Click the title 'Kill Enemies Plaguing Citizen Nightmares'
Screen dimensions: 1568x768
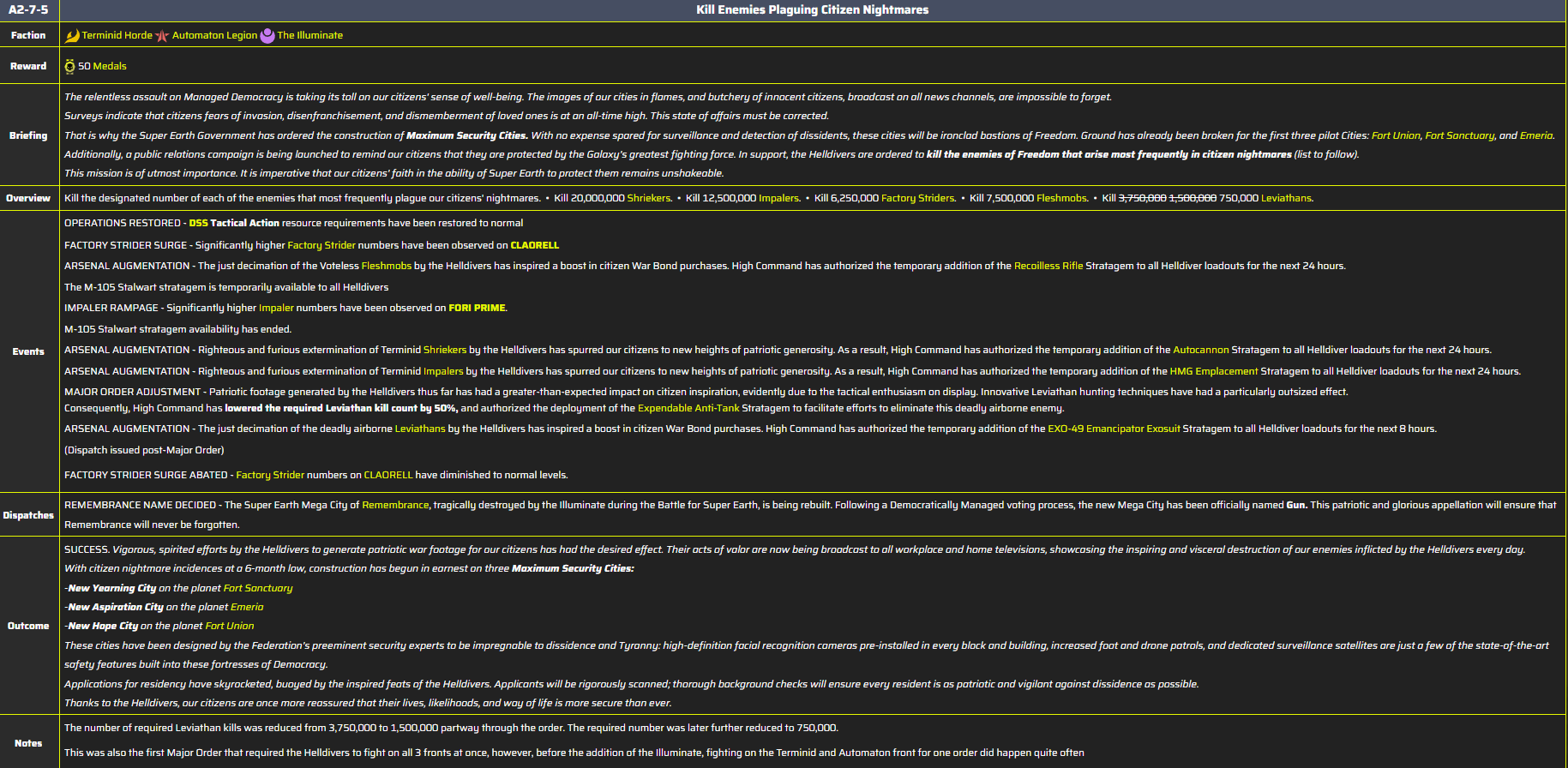(x=813, y=10)
